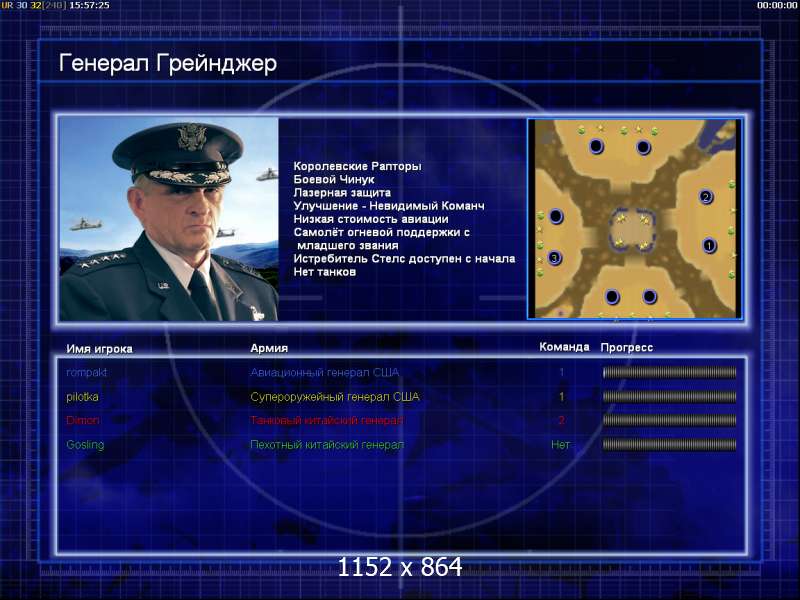
Task: Click the loading progress bar for Gosling
Action: [669, 444]
